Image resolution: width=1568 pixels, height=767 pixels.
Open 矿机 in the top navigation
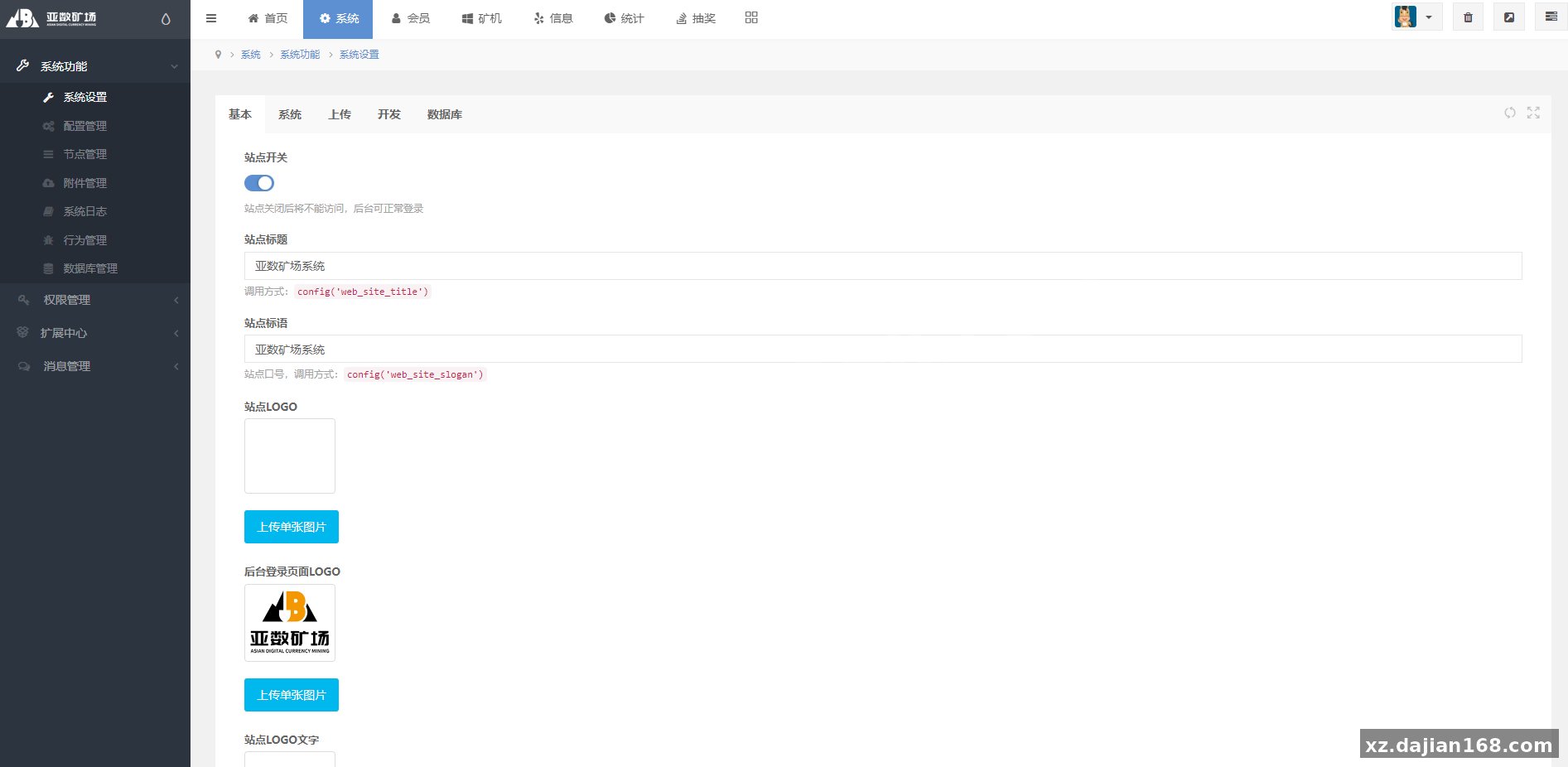[481, 18]
